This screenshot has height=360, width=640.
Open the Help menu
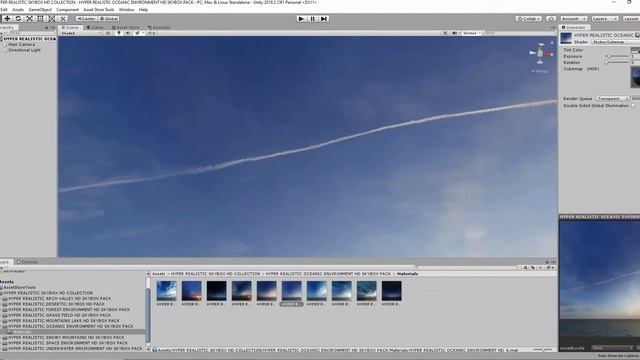(143, 9)
